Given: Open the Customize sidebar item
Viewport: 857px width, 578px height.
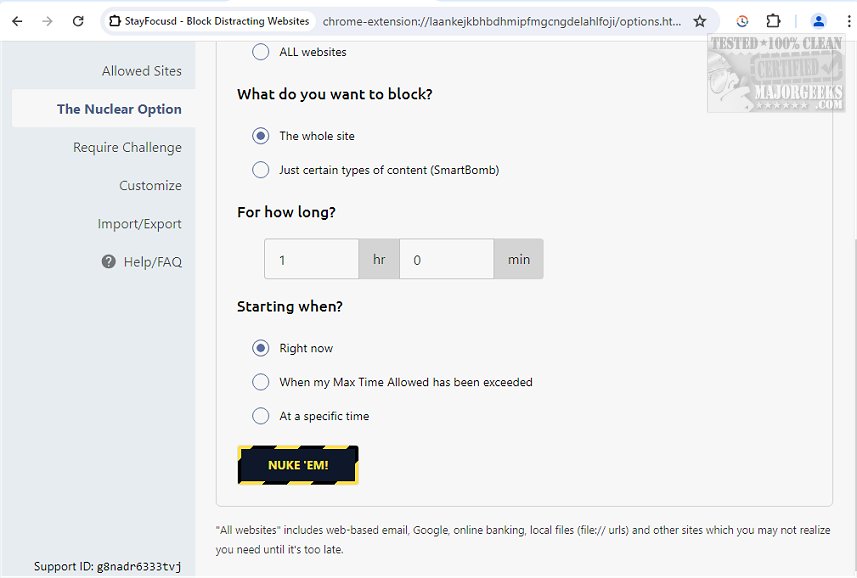Looking at the screenshot, I should pos(150,186).
